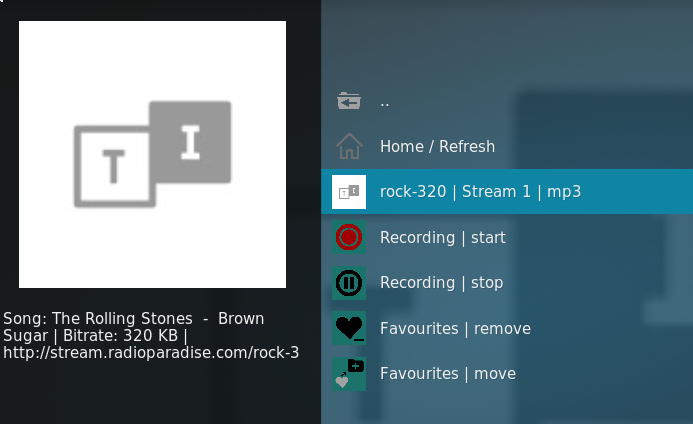Click the Bitrate: 320 KB text
Screen dimensions: 693x424
click(120, 336)
